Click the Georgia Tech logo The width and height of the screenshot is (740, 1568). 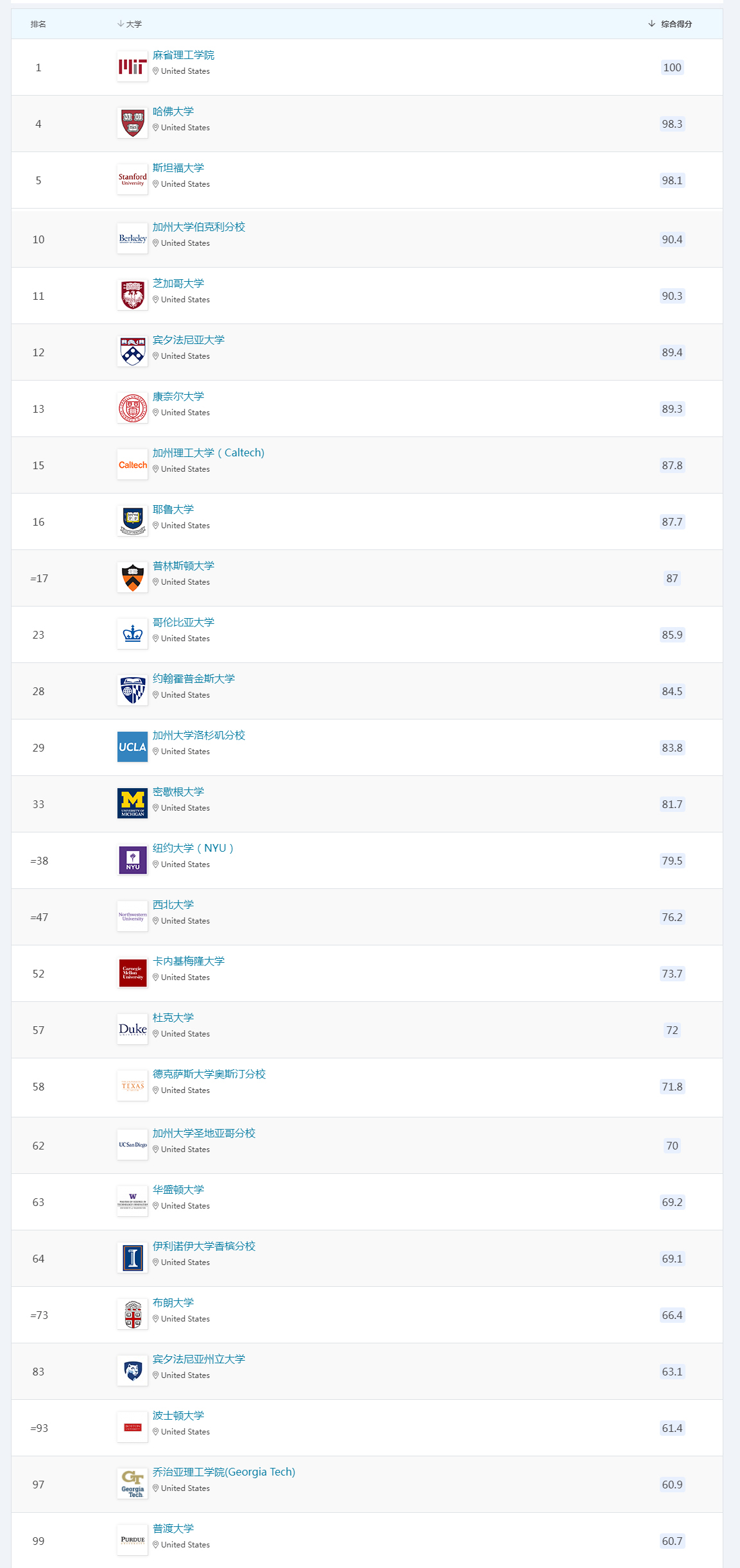tap(132, 1484)
